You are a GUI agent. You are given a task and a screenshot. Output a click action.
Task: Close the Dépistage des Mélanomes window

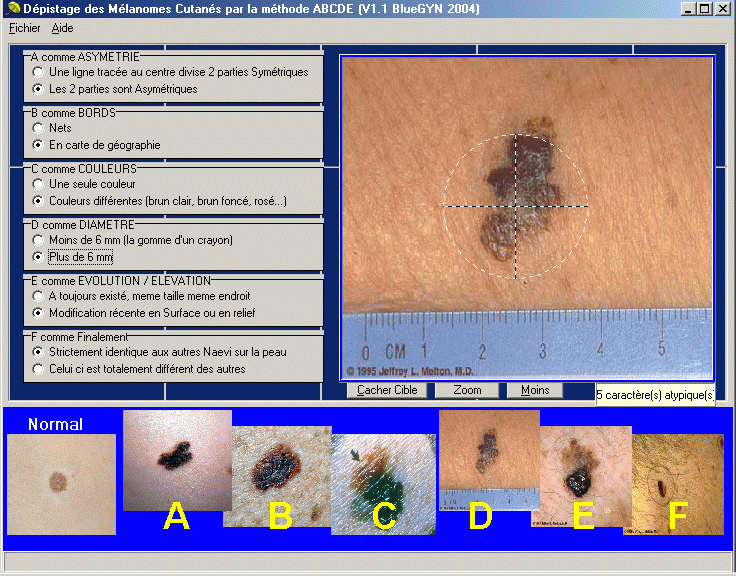pyautogui.click(x=723, y=8)
